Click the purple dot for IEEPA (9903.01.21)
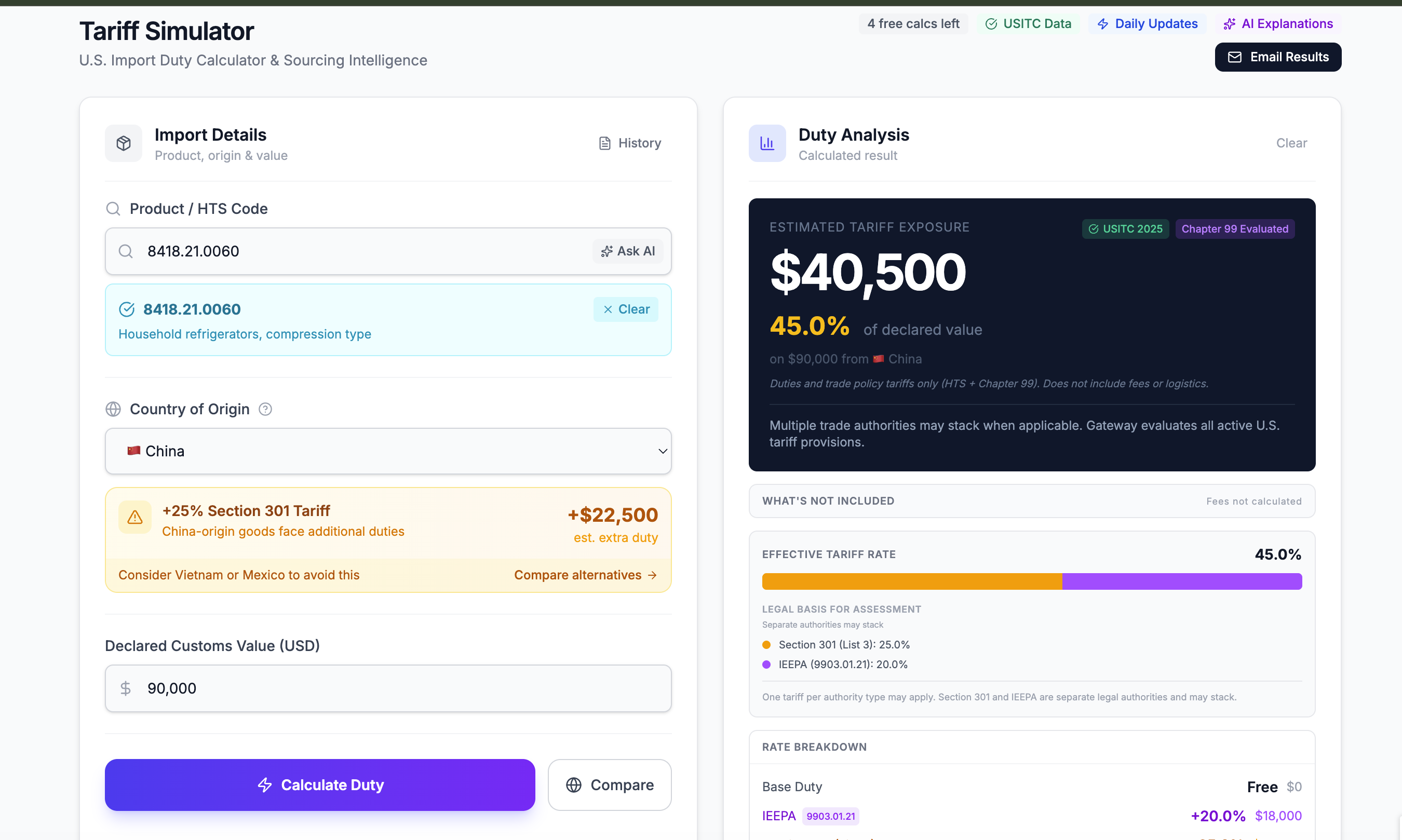This screenshot has height=840, width=1402. click(766, 665)
